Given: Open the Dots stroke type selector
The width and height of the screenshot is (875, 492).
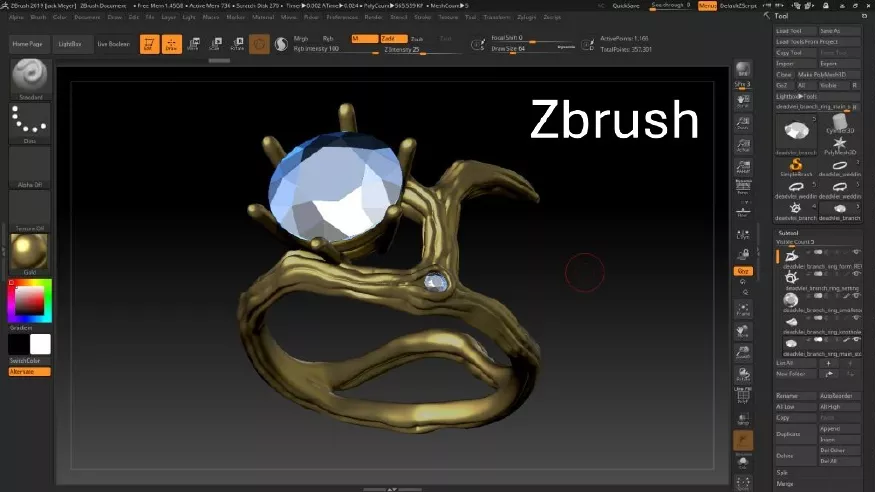Looking at the screenshot, I should pos(30,123).
